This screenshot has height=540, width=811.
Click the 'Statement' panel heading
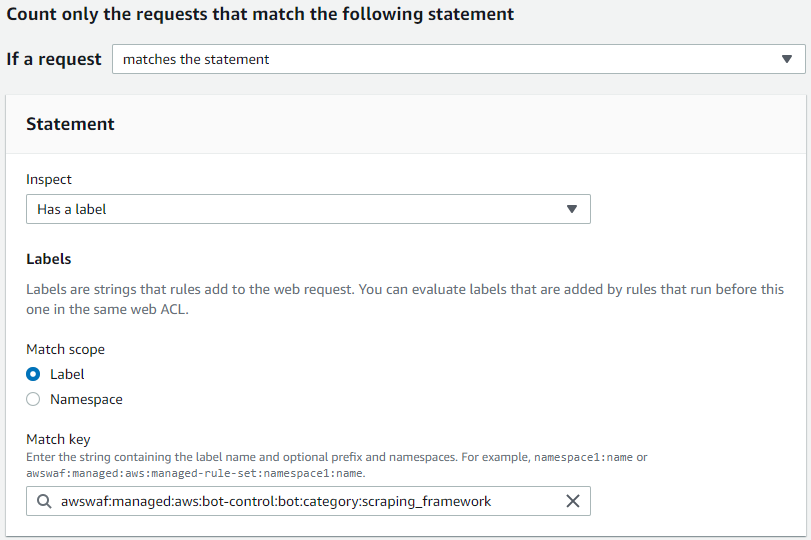pos(70,124)
